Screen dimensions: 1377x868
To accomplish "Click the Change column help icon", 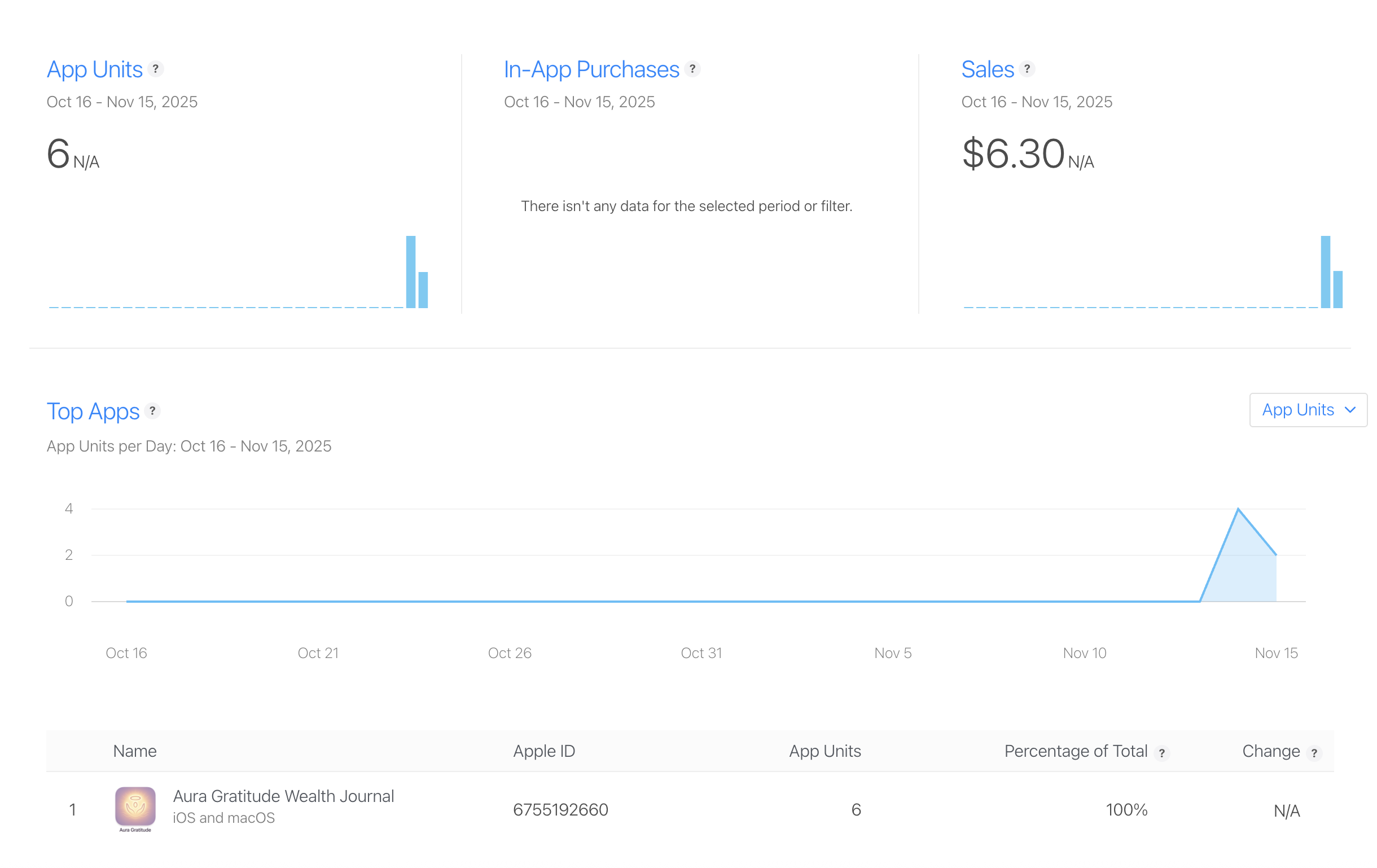I will [x=1314, y=753].
